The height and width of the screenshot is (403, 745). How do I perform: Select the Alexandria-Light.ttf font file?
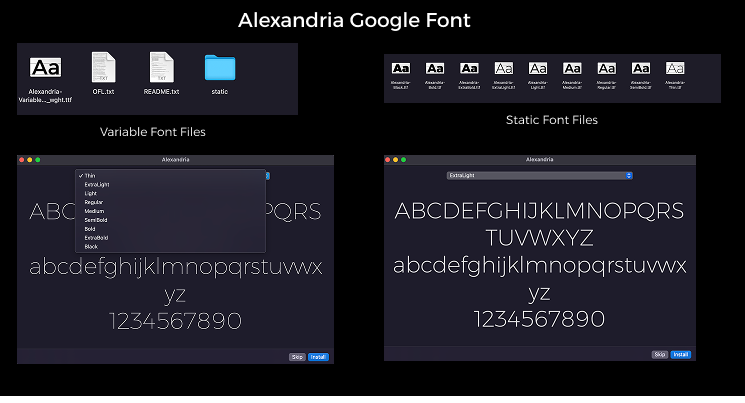pyautogui.click(x=538, y=68)
